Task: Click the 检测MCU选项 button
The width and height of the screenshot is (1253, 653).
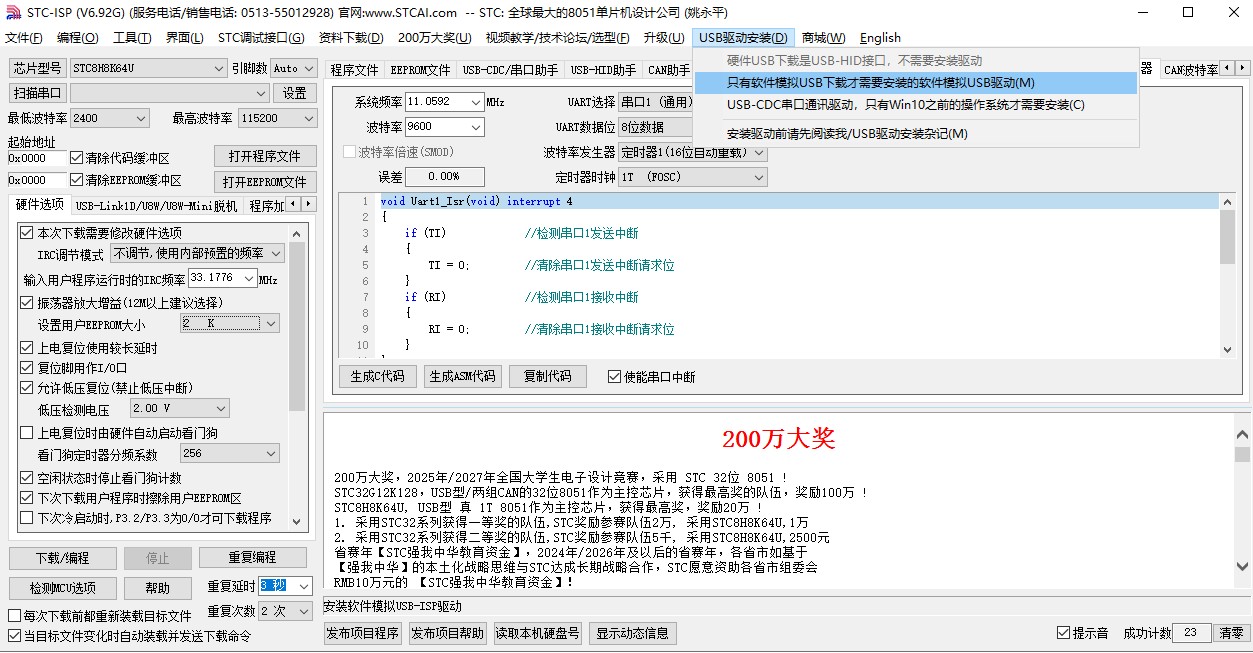Action: (x=62, y=588)
